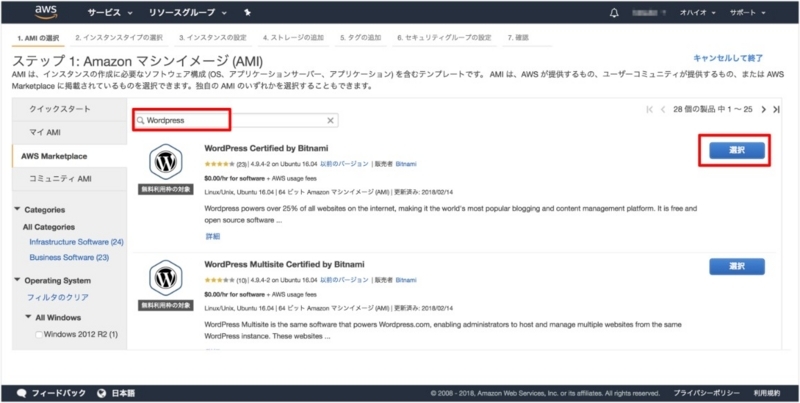Screen dimensions: 800x403
Task: Go to step 3 インスタンスの設定
Action: [x=213, y=38]
